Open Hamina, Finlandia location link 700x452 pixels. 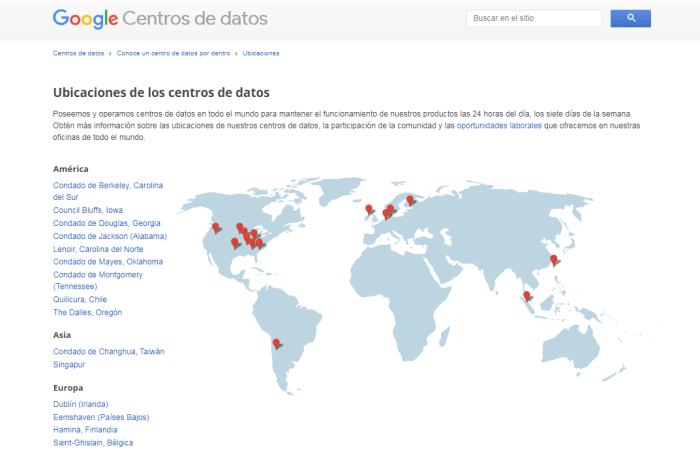coord(85,430)
